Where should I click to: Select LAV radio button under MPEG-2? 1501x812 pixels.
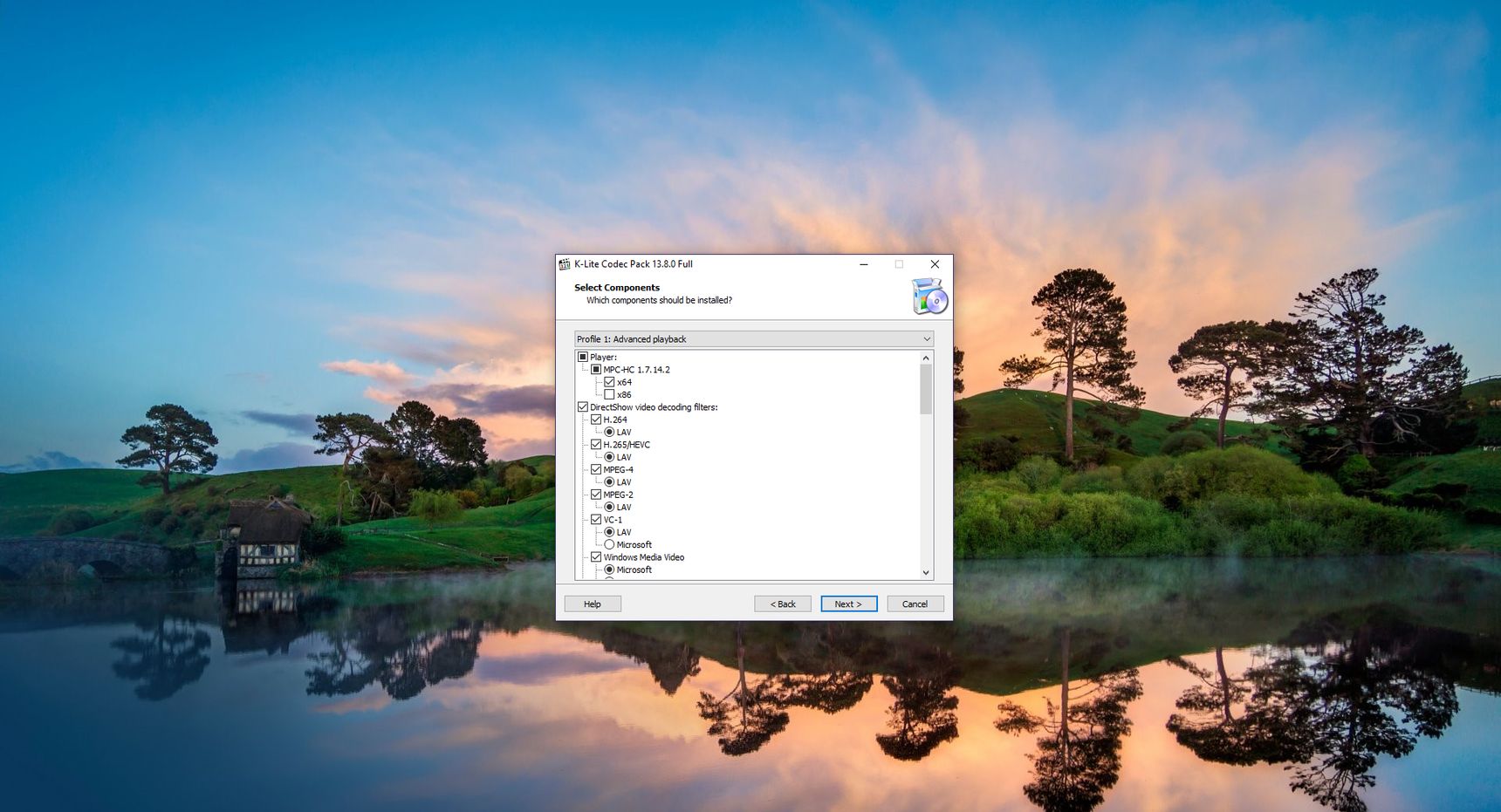609,507
